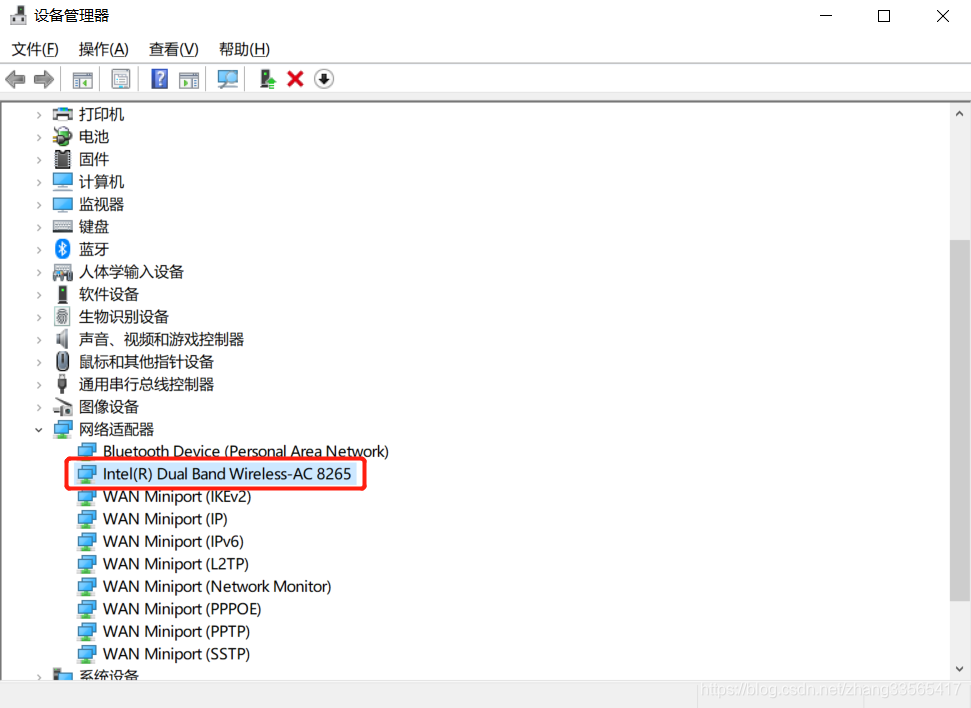Expand the 打印机 node
The width and height of the screenshot is (971, 708).
39,115
